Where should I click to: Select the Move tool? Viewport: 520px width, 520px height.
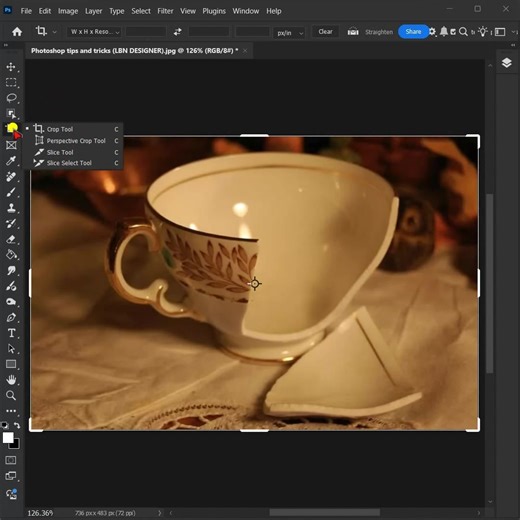(x=11, y=67)
